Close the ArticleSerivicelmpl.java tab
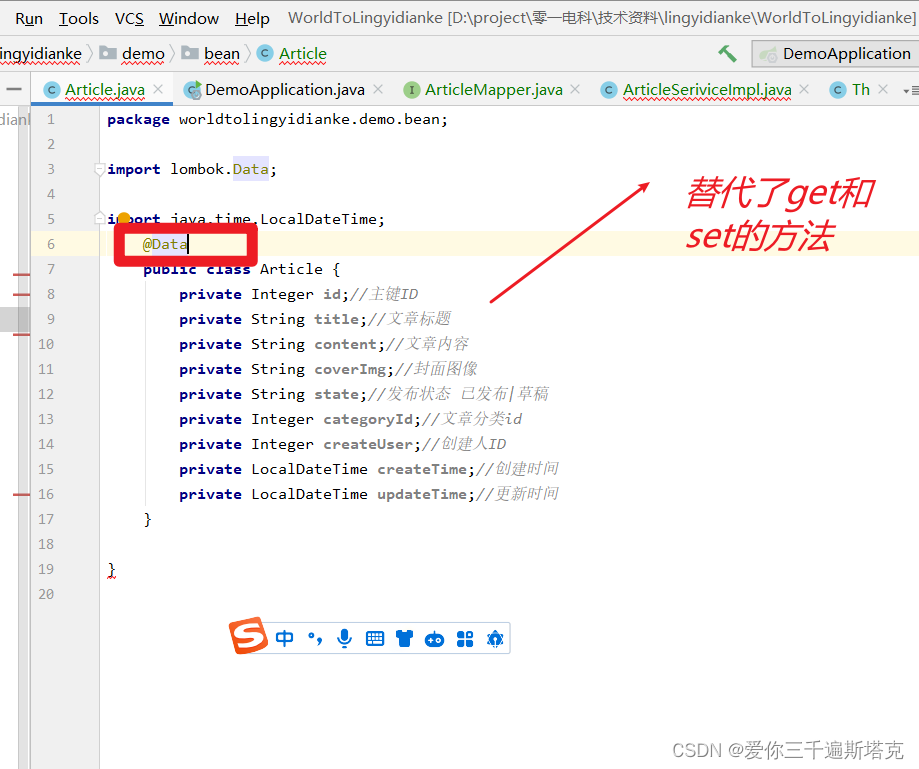 tap(804, 89)
